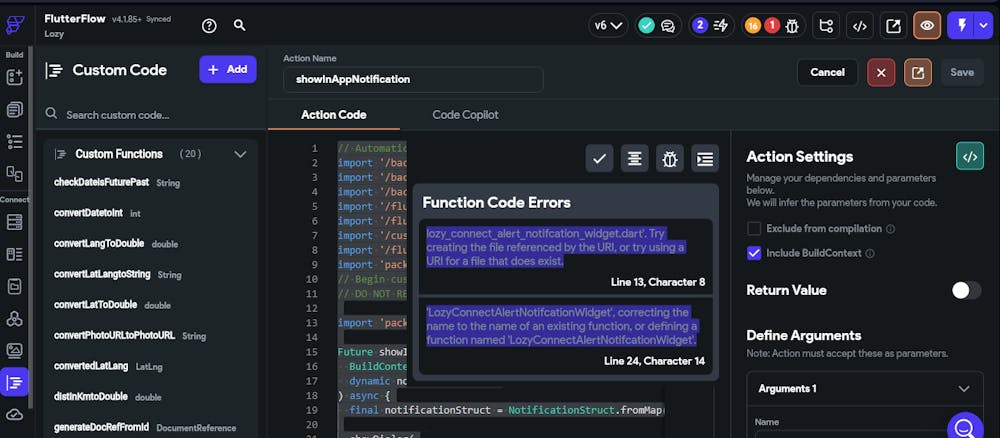Uncheck Include BuildContext checkbox

coord(754,253)
